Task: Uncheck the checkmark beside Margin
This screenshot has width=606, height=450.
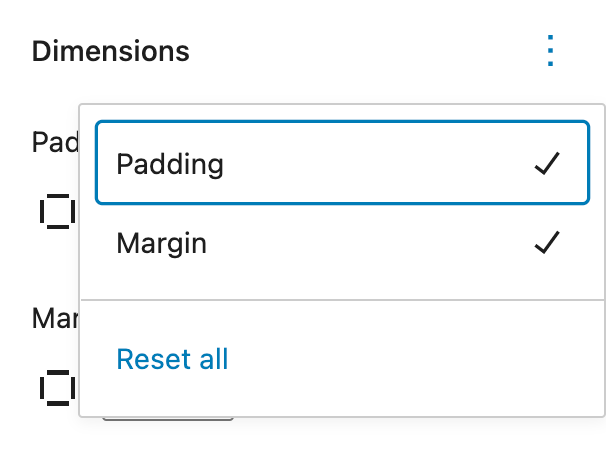Action: coord(547,242)
